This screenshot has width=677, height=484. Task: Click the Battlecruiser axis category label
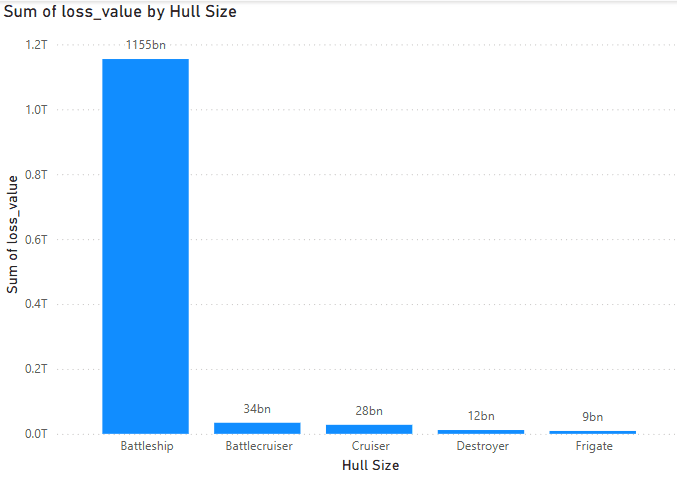257,446
